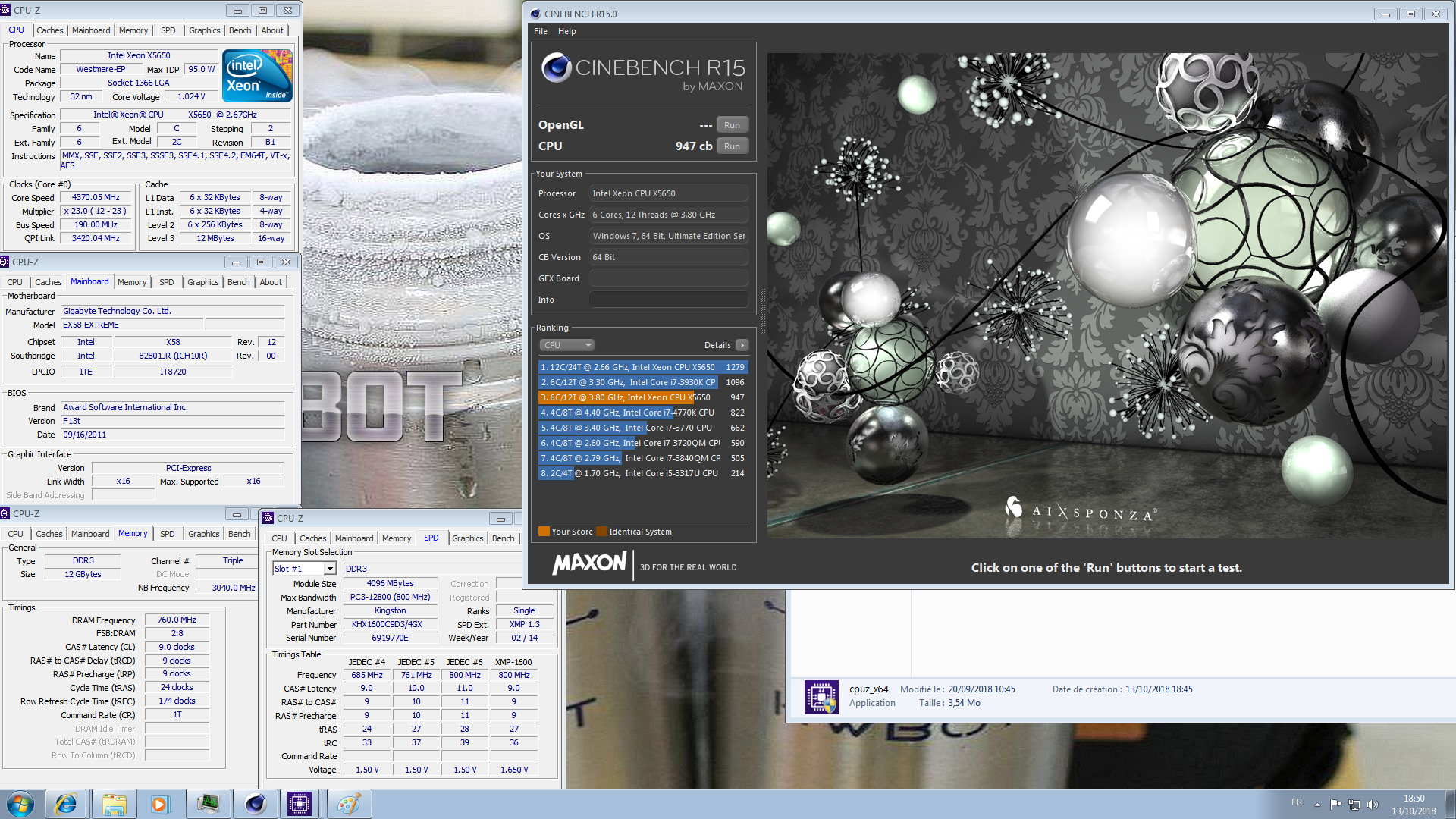
Task: Click the FR language indicator
Action: coord(1297,802)
